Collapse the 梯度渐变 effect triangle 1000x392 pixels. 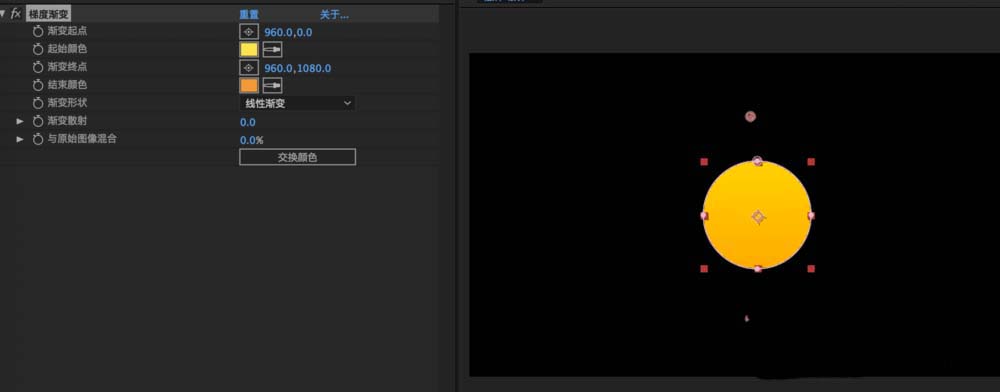tap(3, 14)
